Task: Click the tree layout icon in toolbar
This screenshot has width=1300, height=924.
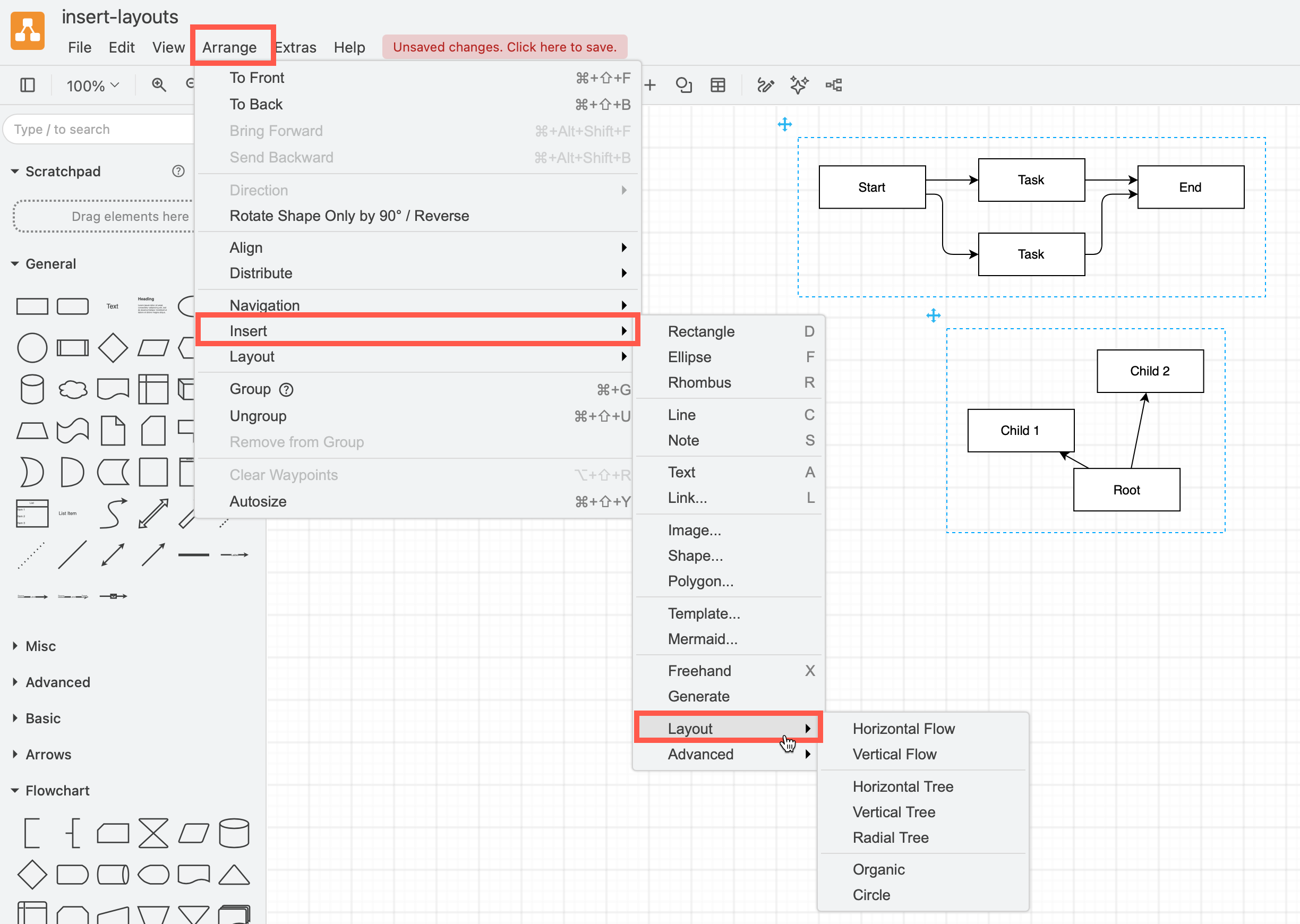Action: [834, 85]
